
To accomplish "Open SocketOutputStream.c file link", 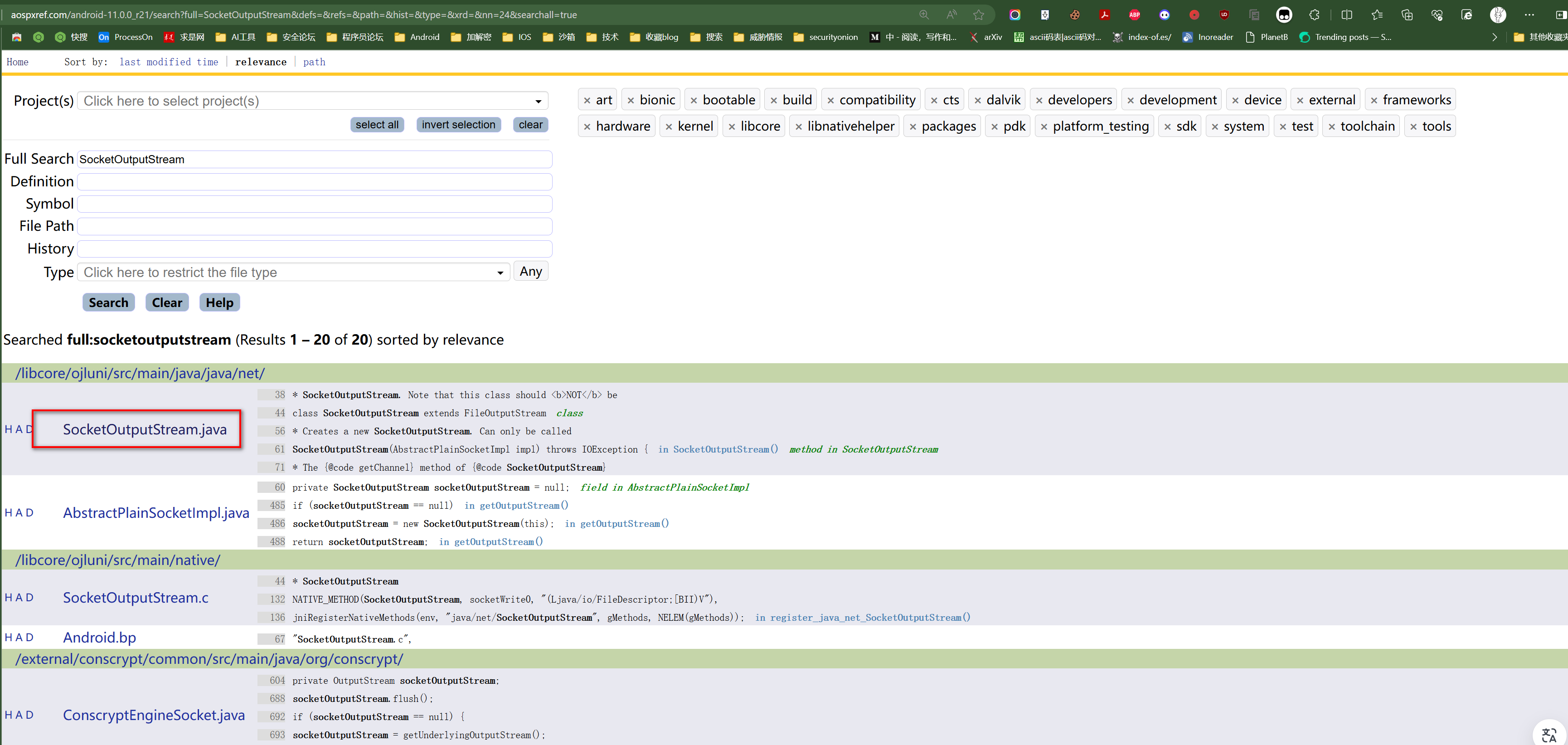I will tap(136, 598).
